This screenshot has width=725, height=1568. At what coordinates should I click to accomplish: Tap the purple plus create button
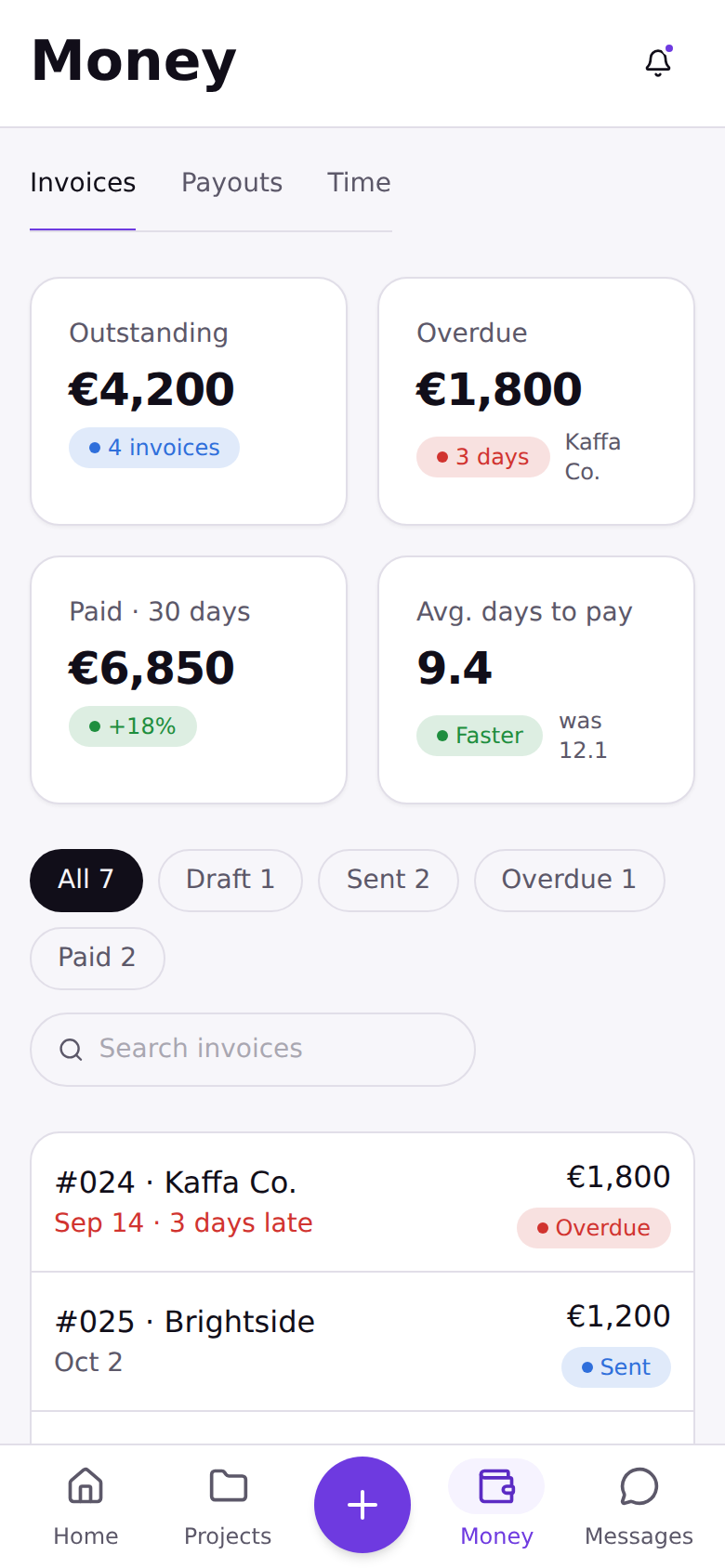pos(362,1505)
